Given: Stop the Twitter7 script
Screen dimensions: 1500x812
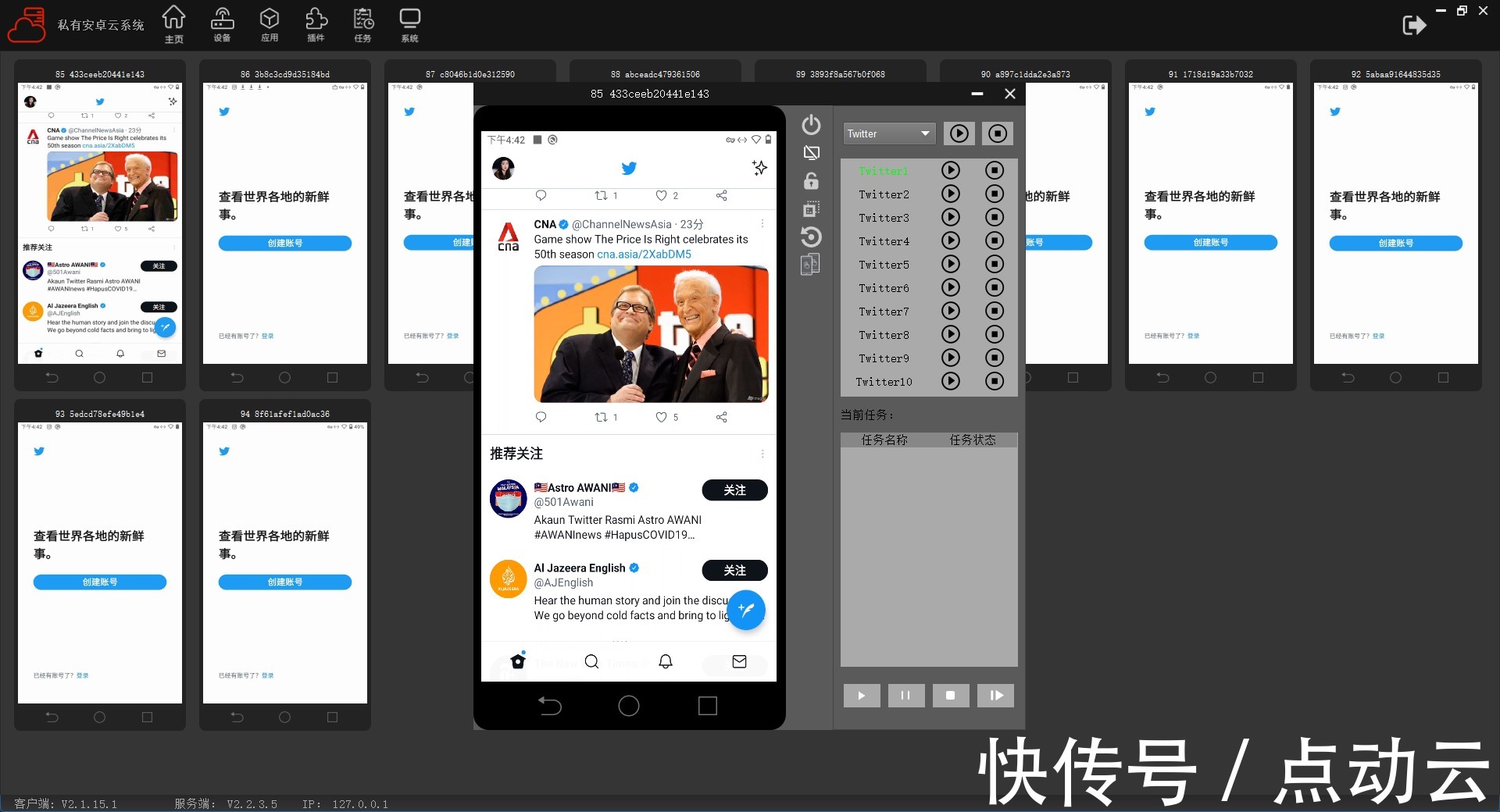Looking at the screenshot, I should [x=994, y=311].
